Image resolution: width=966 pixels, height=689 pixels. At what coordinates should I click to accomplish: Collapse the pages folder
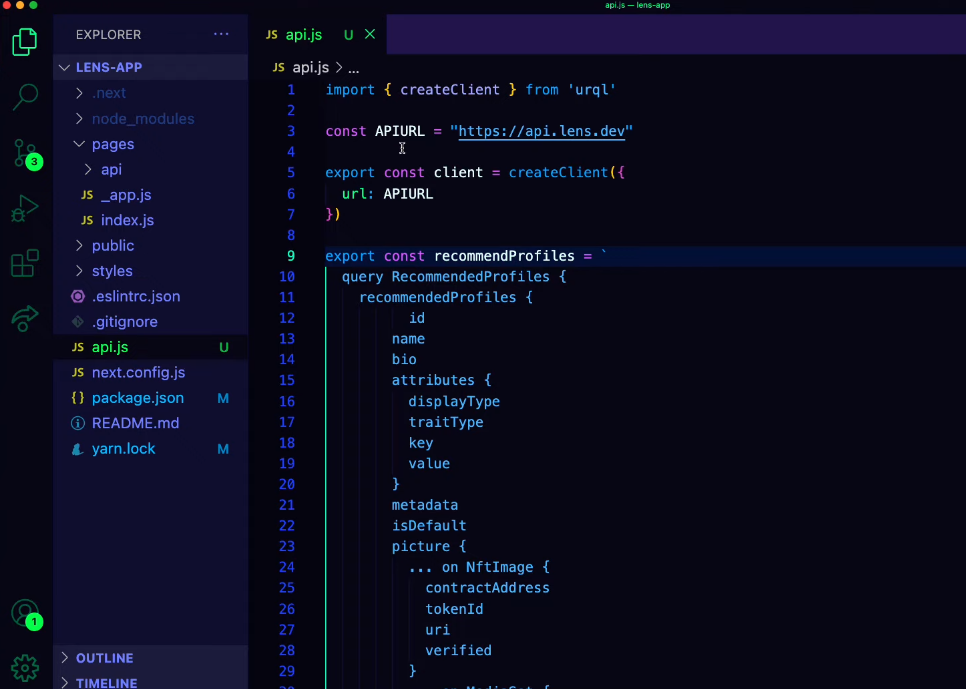pos(112,144)
